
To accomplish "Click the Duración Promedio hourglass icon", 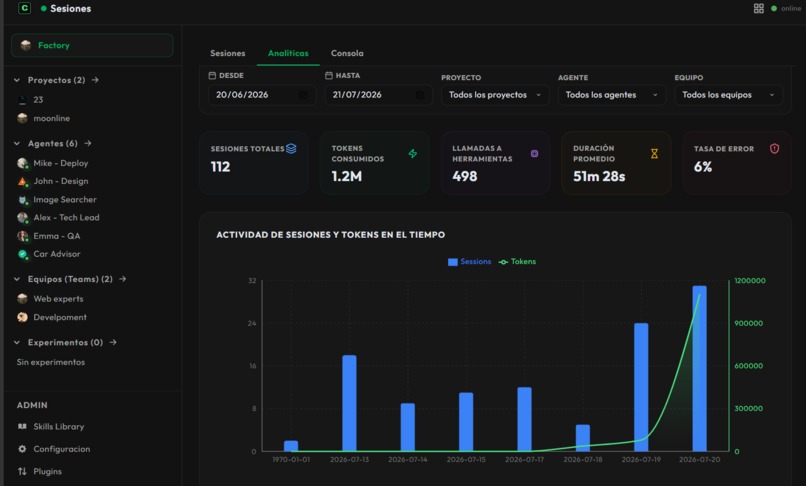I will tap(654, 153).
